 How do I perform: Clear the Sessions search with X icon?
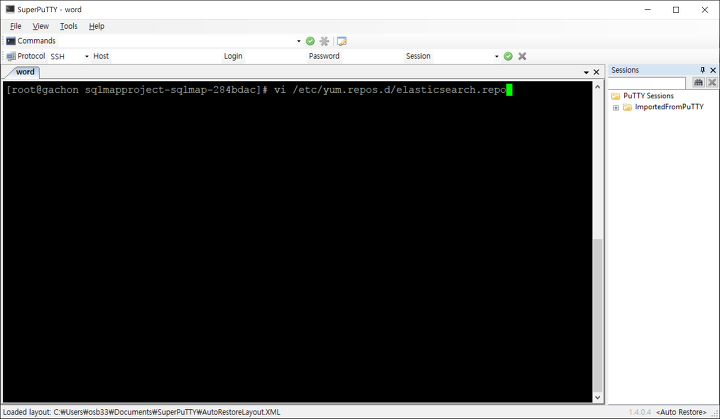(x=712, y=82)
